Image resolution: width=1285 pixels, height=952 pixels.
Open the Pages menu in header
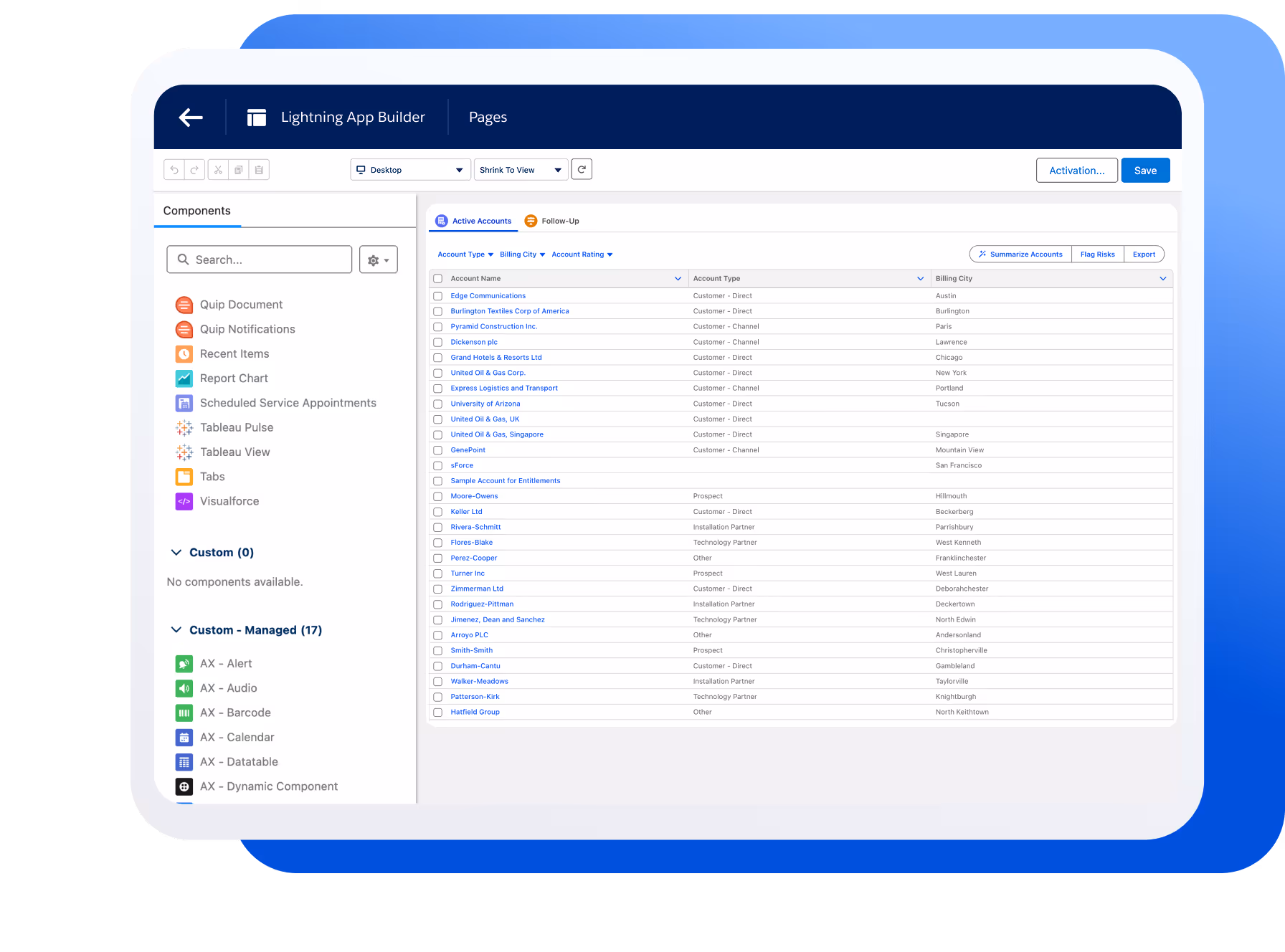(488, 117)
